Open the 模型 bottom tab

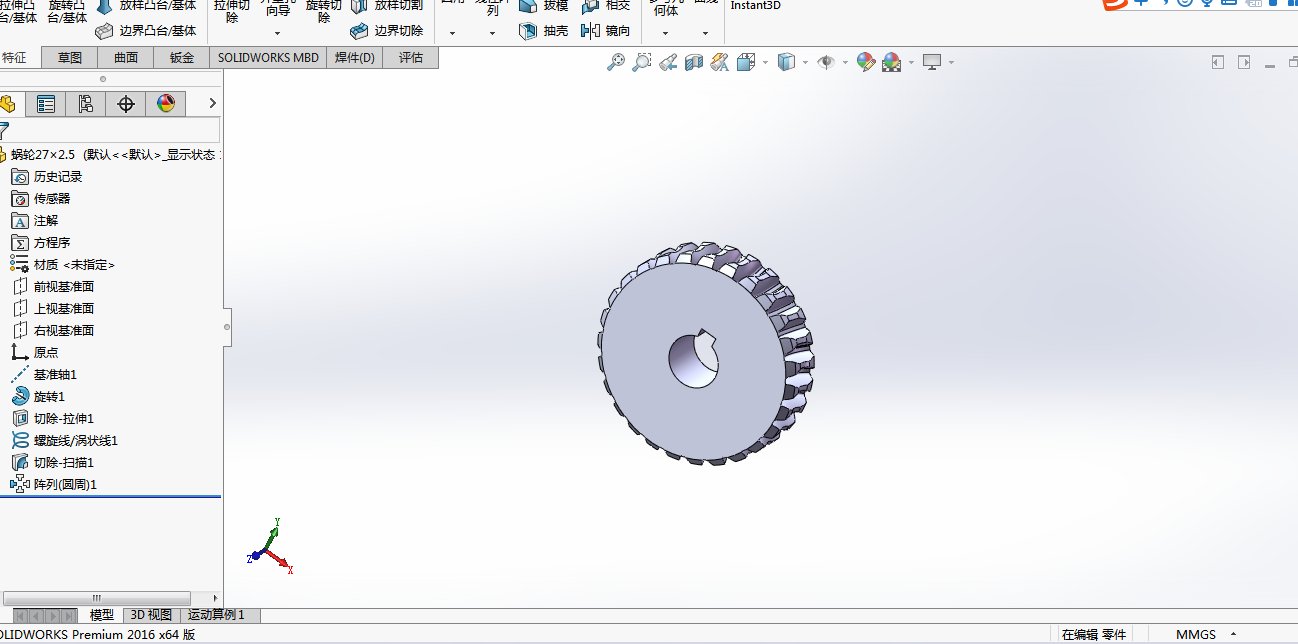pyautogui.click(x=102, y=615)
